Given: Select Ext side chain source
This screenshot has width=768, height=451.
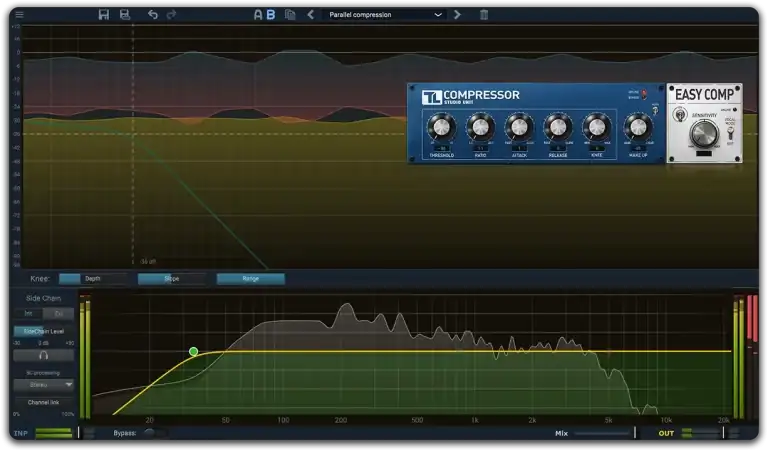Looking at the screenshot, I should click(59, 313).
